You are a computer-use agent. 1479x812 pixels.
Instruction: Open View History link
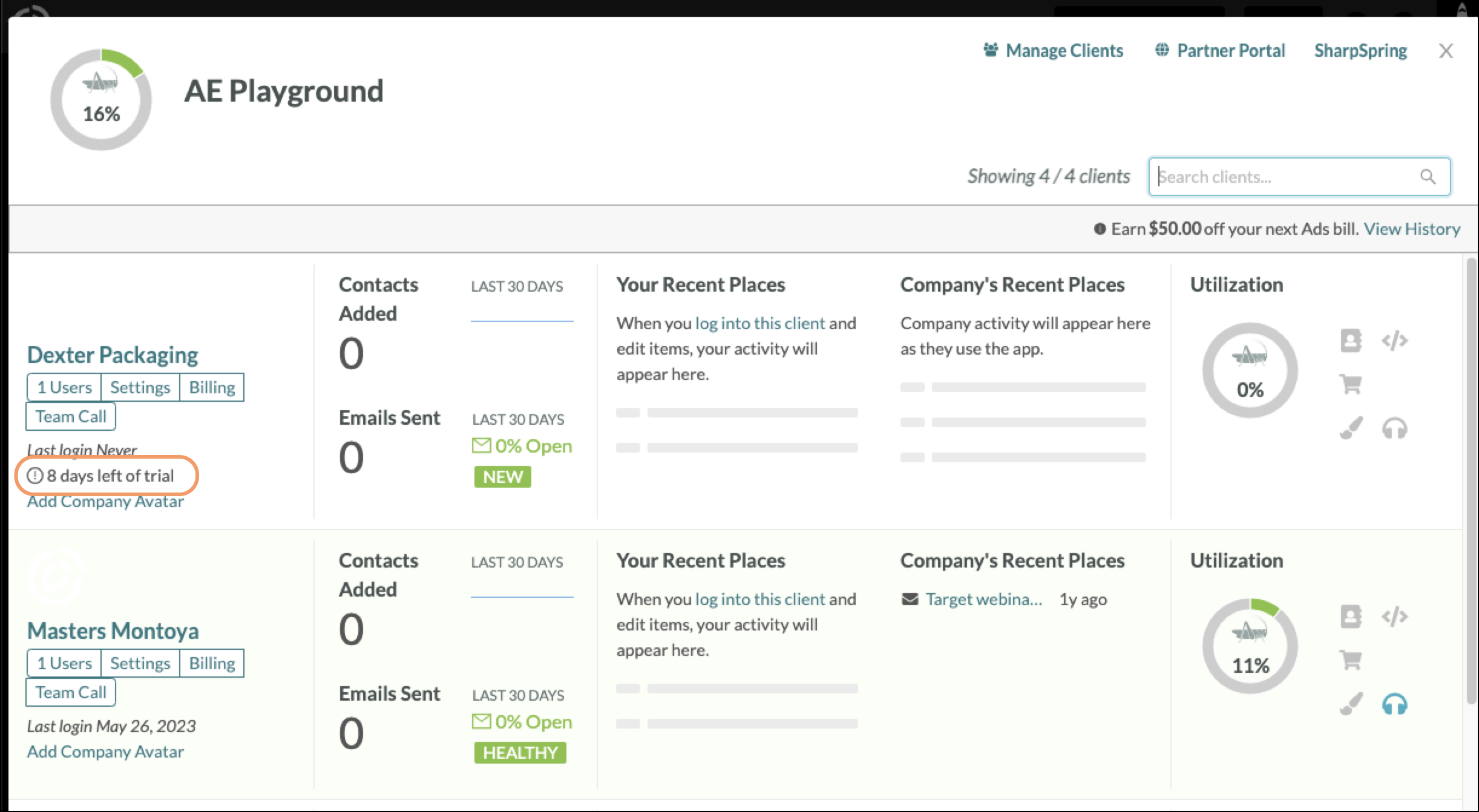(x=1412, y=229)
